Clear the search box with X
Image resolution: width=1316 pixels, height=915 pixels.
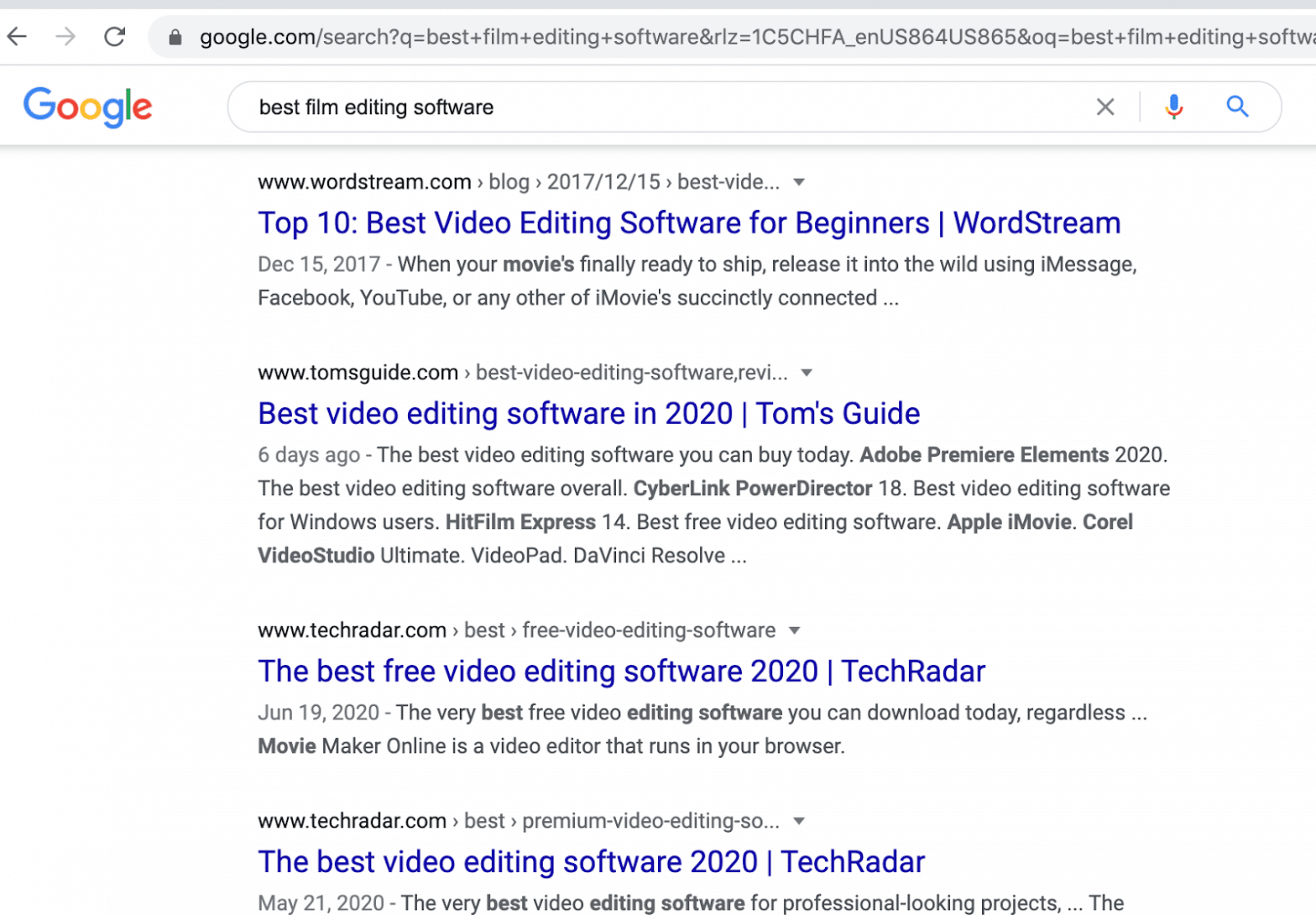click(x=1104, y=107)
